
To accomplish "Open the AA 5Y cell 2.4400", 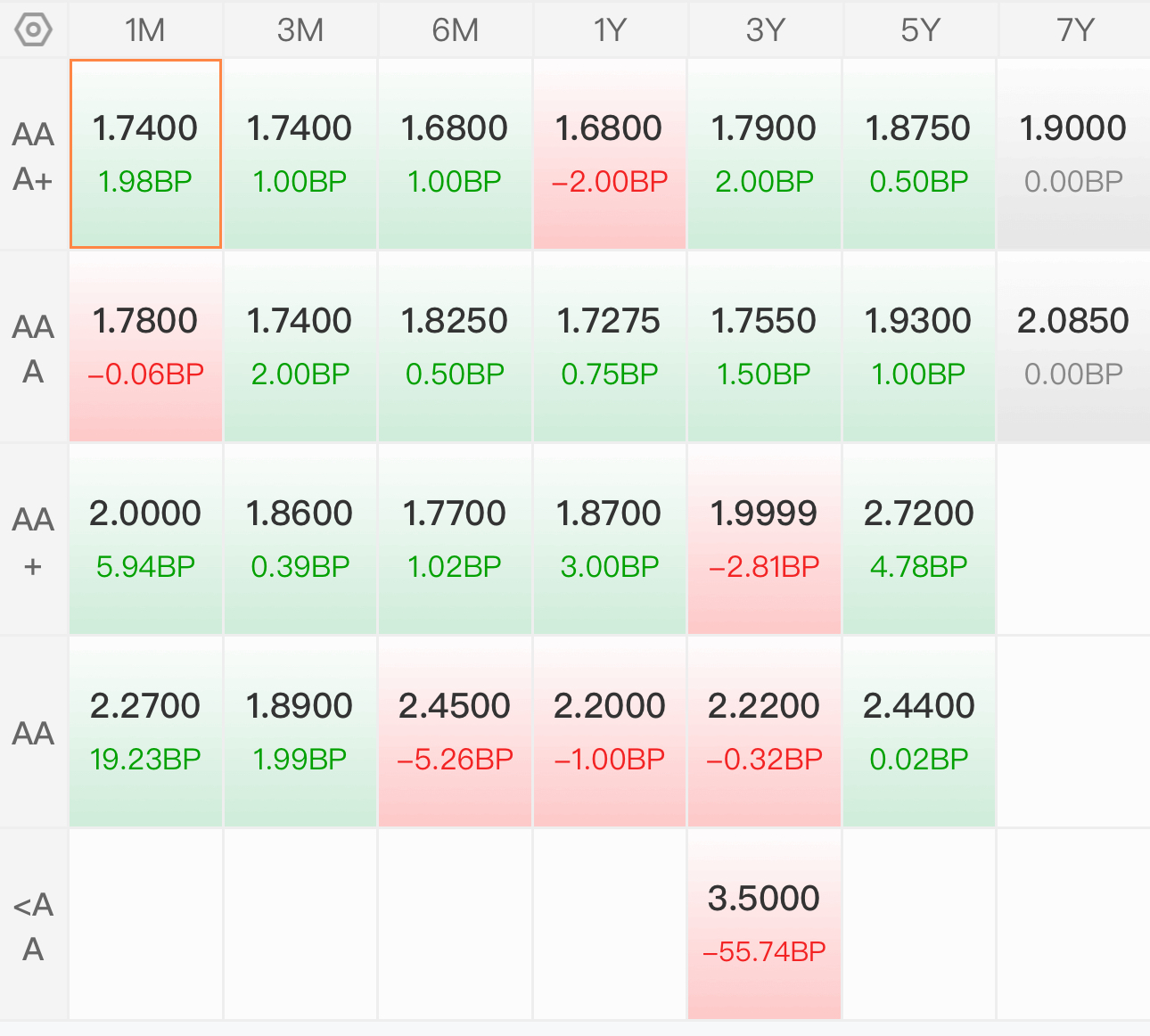I will [919, 732].
